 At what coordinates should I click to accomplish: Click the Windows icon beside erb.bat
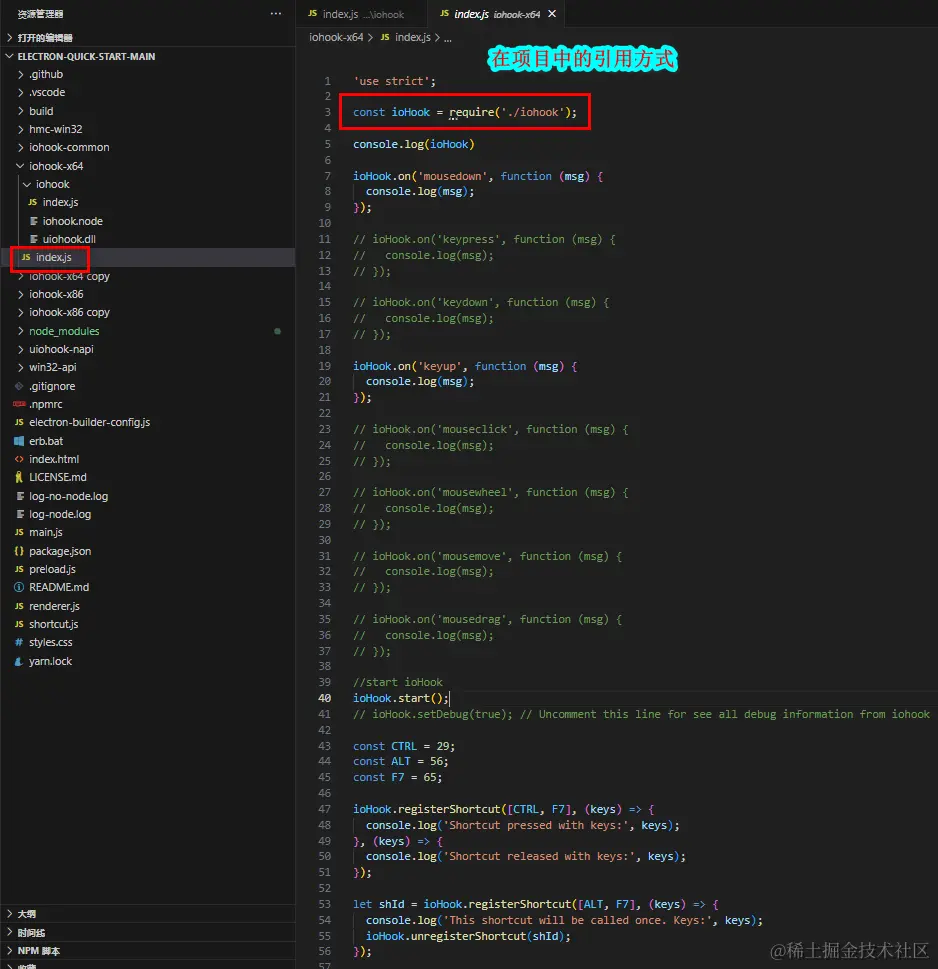point(19,441)
